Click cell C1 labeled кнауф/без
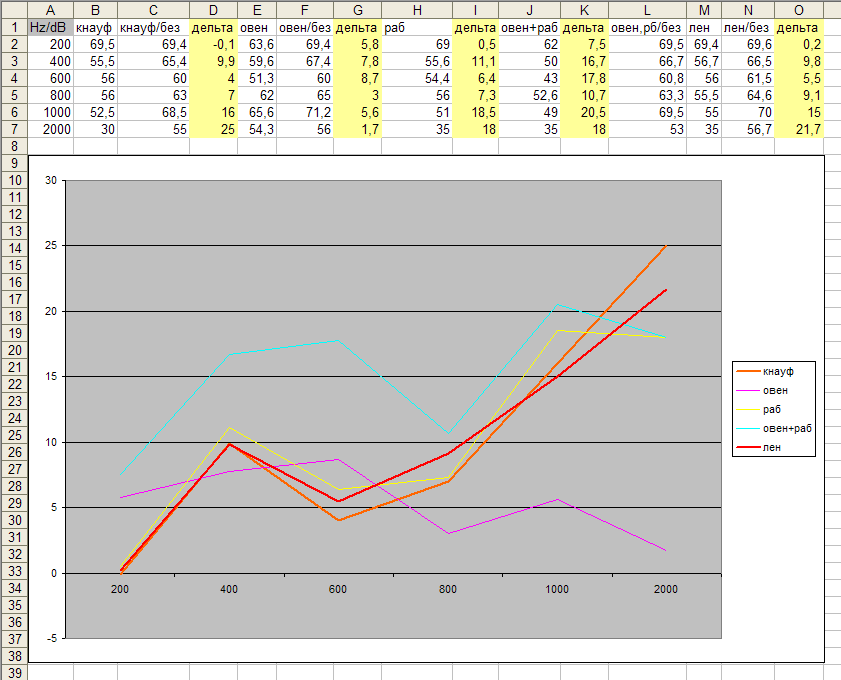The height and width of the screenshot is (680, 841). [x=152, y=28]
